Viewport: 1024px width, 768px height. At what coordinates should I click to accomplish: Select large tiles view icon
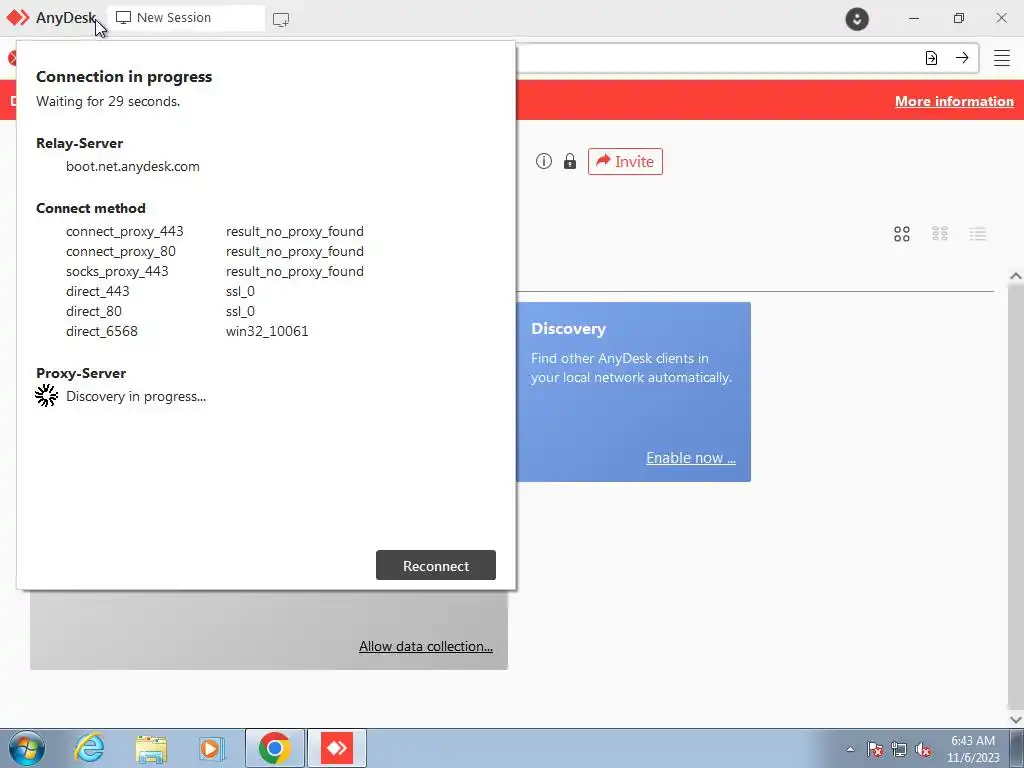point(902,234)
